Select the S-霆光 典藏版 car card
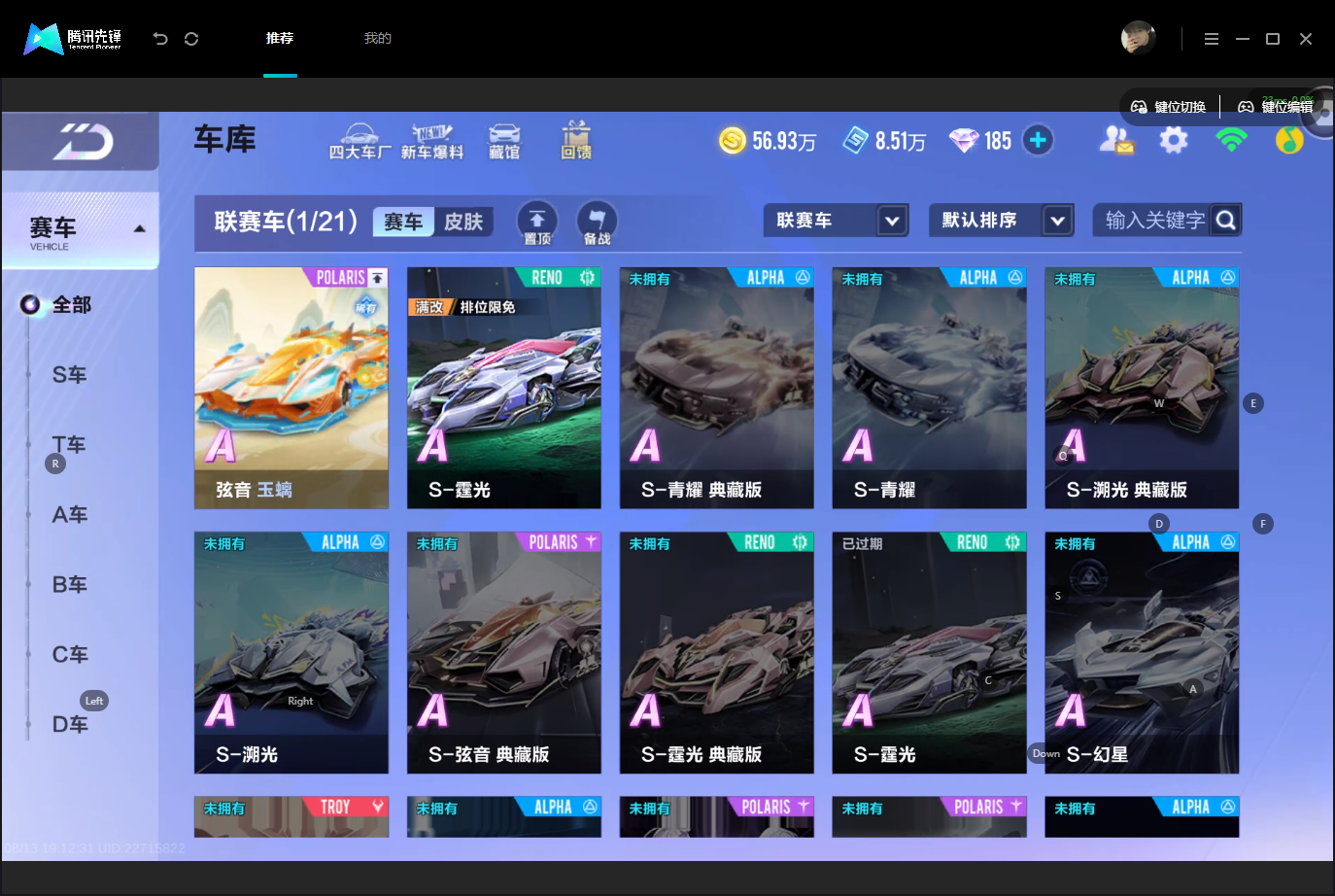 (x=717, y=652)
